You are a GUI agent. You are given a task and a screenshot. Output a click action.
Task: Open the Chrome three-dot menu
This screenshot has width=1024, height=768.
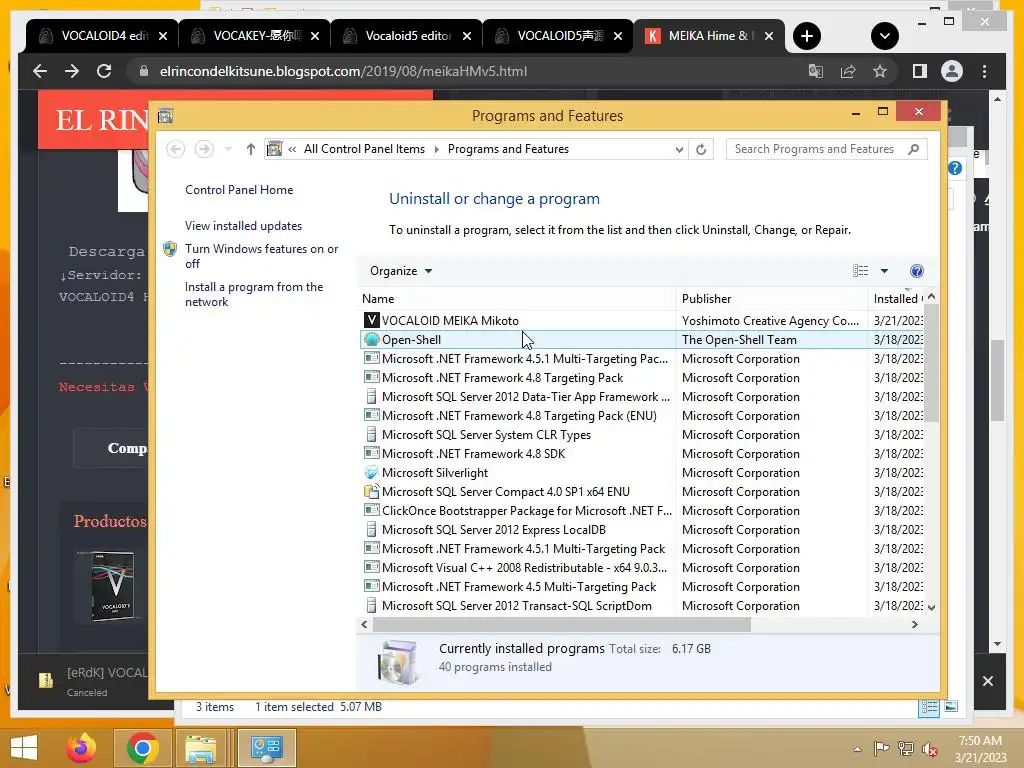[x=984, y=71]
